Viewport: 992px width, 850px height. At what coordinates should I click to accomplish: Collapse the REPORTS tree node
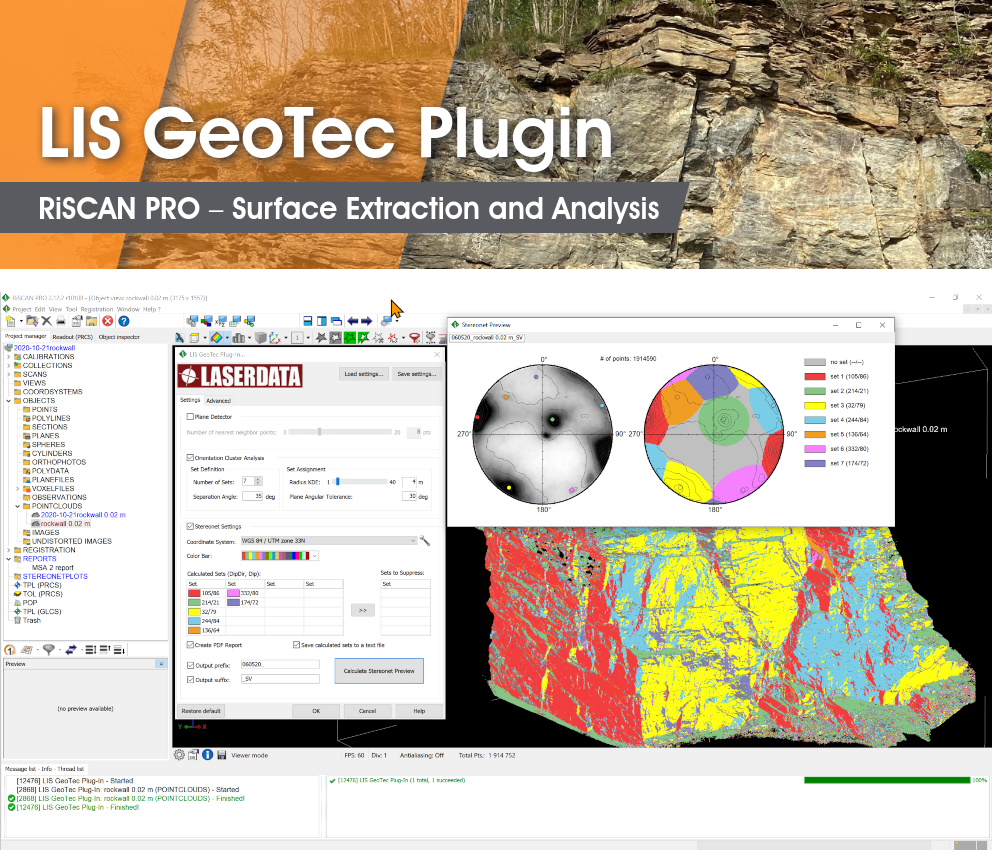click(x=9, y=559)
